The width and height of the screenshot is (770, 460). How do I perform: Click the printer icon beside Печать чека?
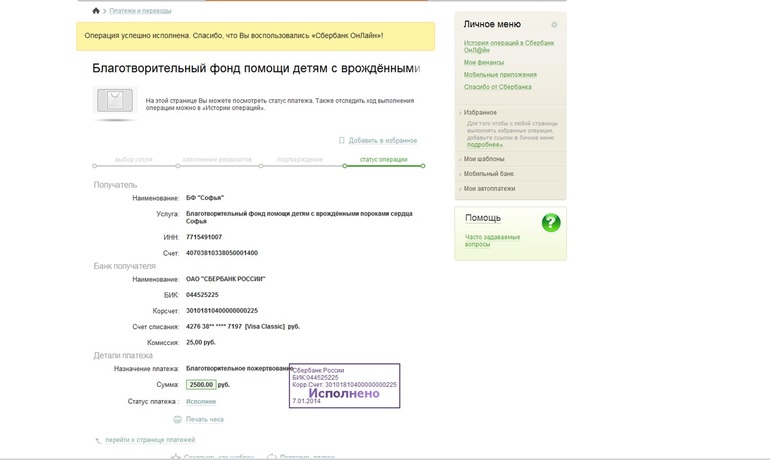click(x=177, y=419)
